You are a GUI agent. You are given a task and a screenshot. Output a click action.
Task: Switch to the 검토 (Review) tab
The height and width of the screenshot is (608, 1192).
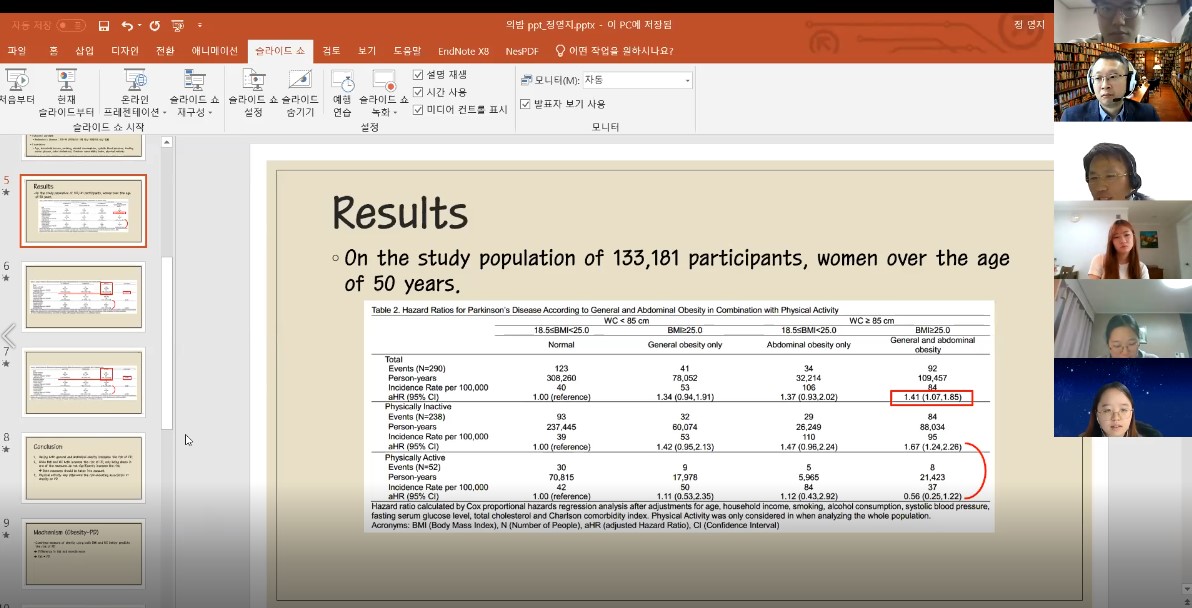(x=331, y=51)
